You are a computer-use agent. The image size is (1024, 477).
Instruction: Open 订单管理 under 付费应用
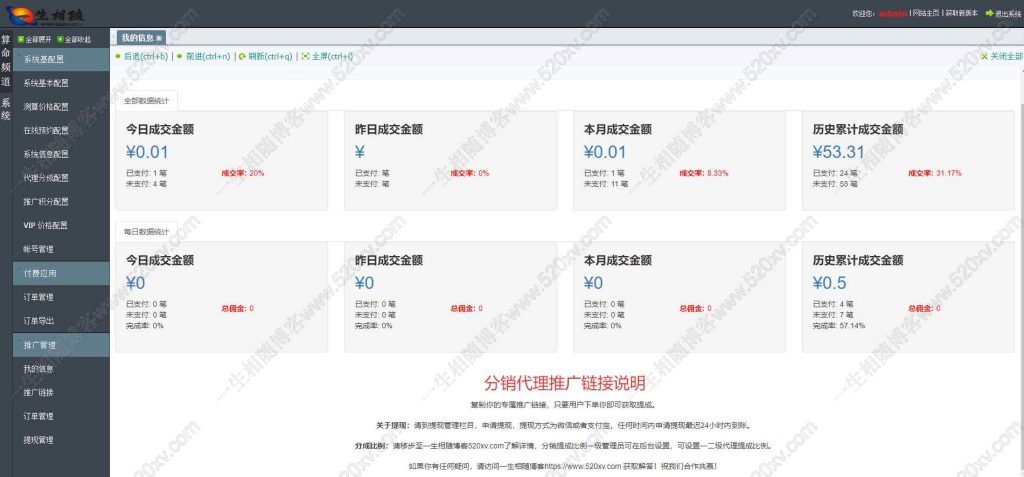pyautogui.click(x=39, y=297)
